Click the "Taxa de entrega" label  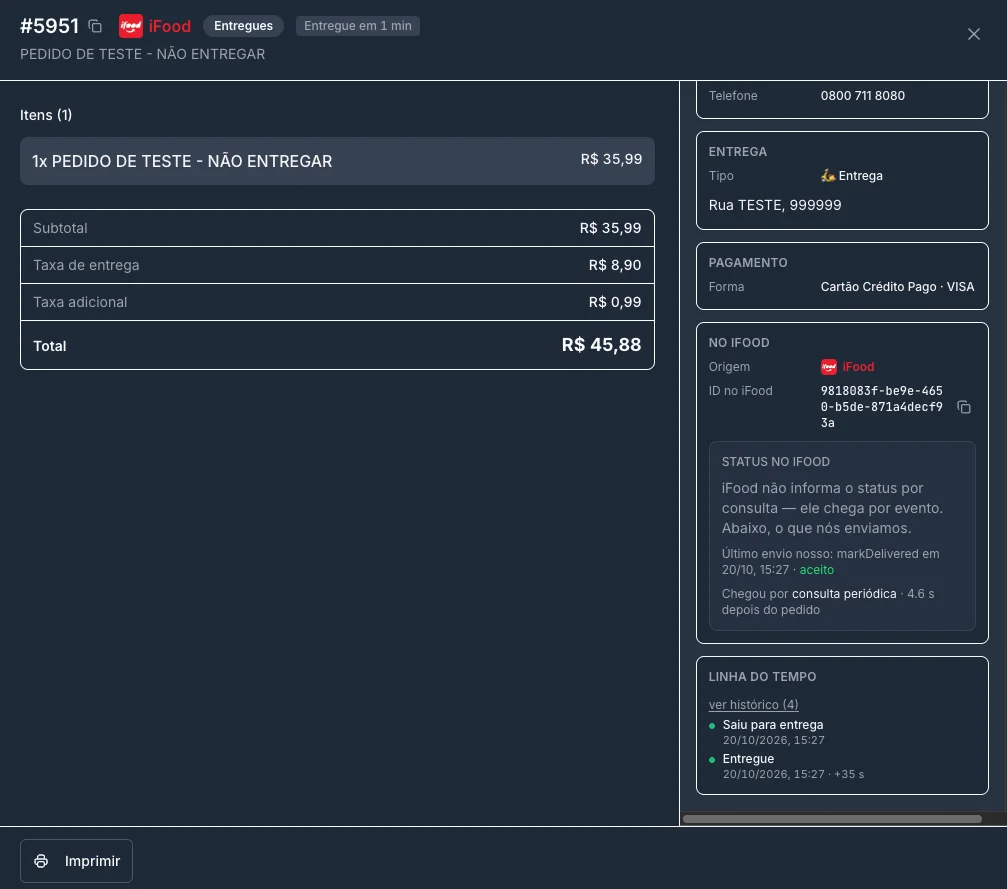click(86, 265)
